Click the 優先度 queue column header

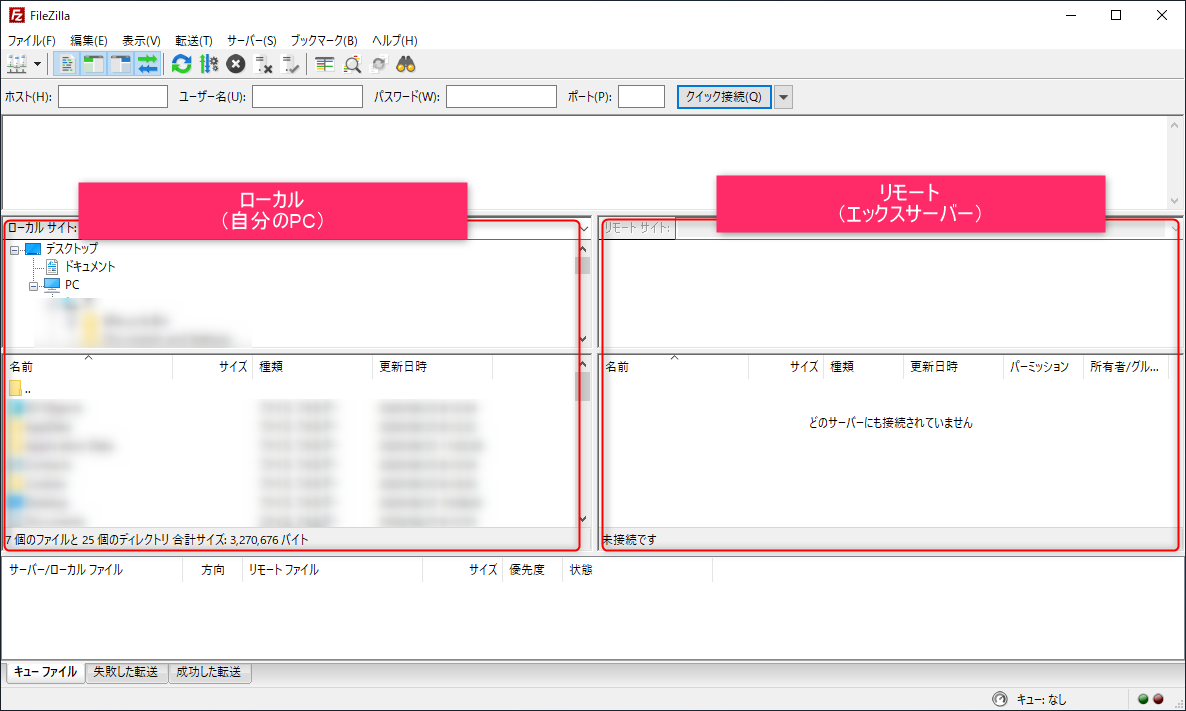click(532, 570)
